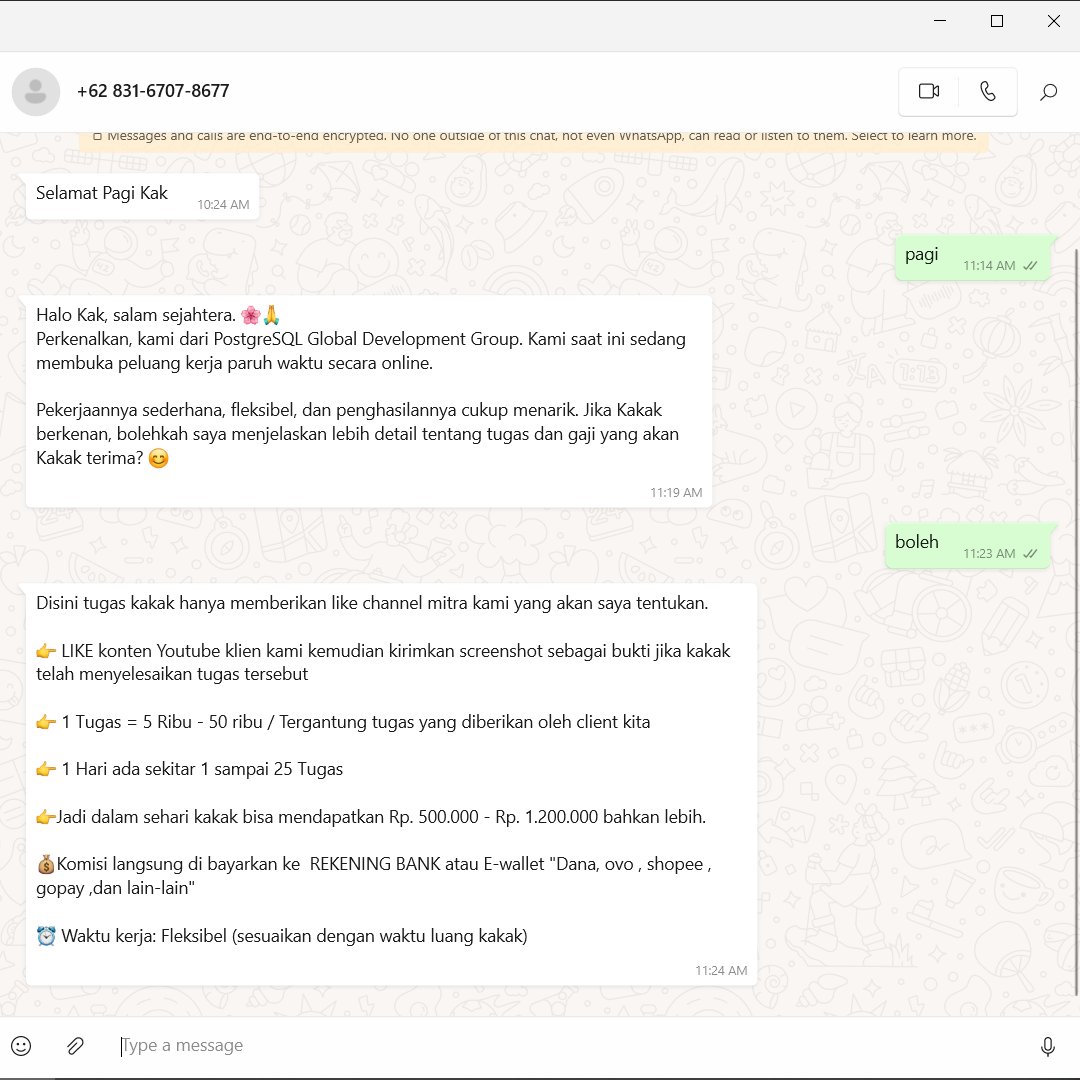
Task: Open the contact's profile picture avatar
Action: 36,92
